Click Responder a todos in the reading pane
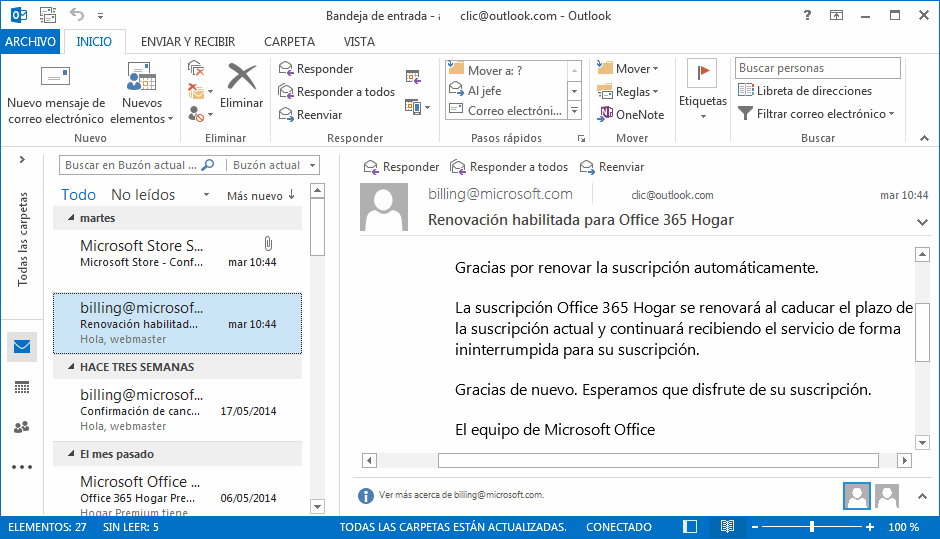 509,167
